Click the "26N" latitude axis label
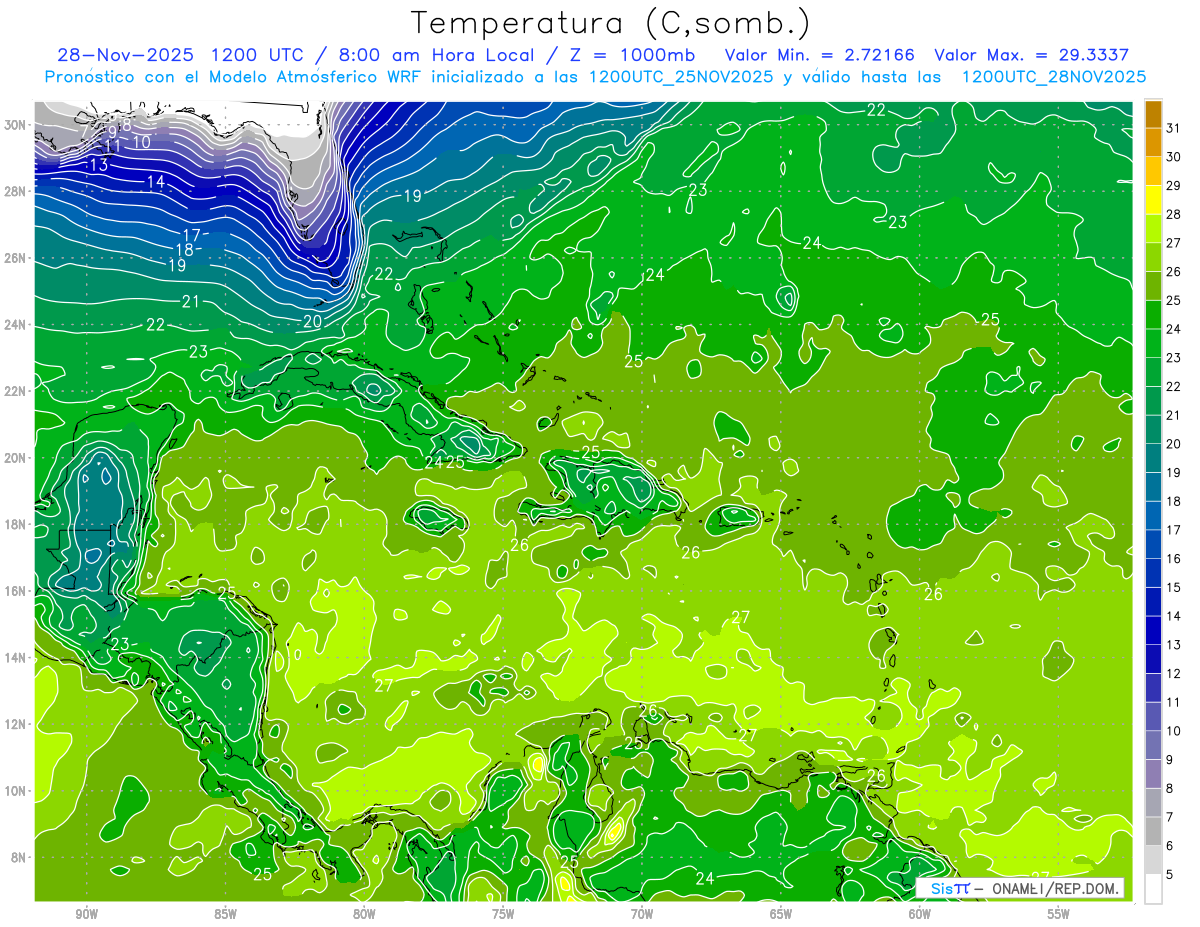This screenshot has width=1200, height=927. 15,258
